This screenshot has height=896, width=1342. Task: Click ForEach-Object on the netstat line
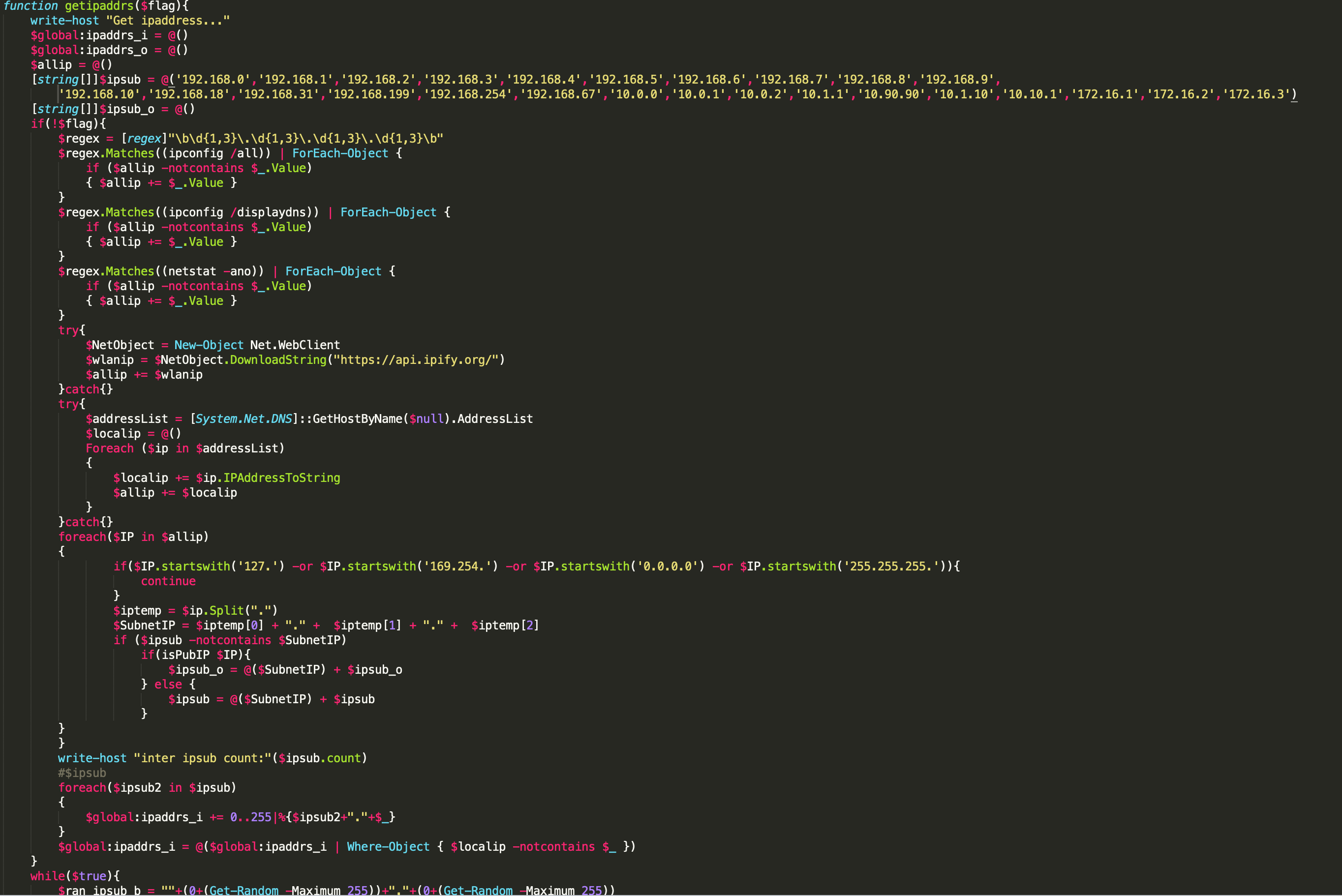pyautogui.click(x=333, y=271)
